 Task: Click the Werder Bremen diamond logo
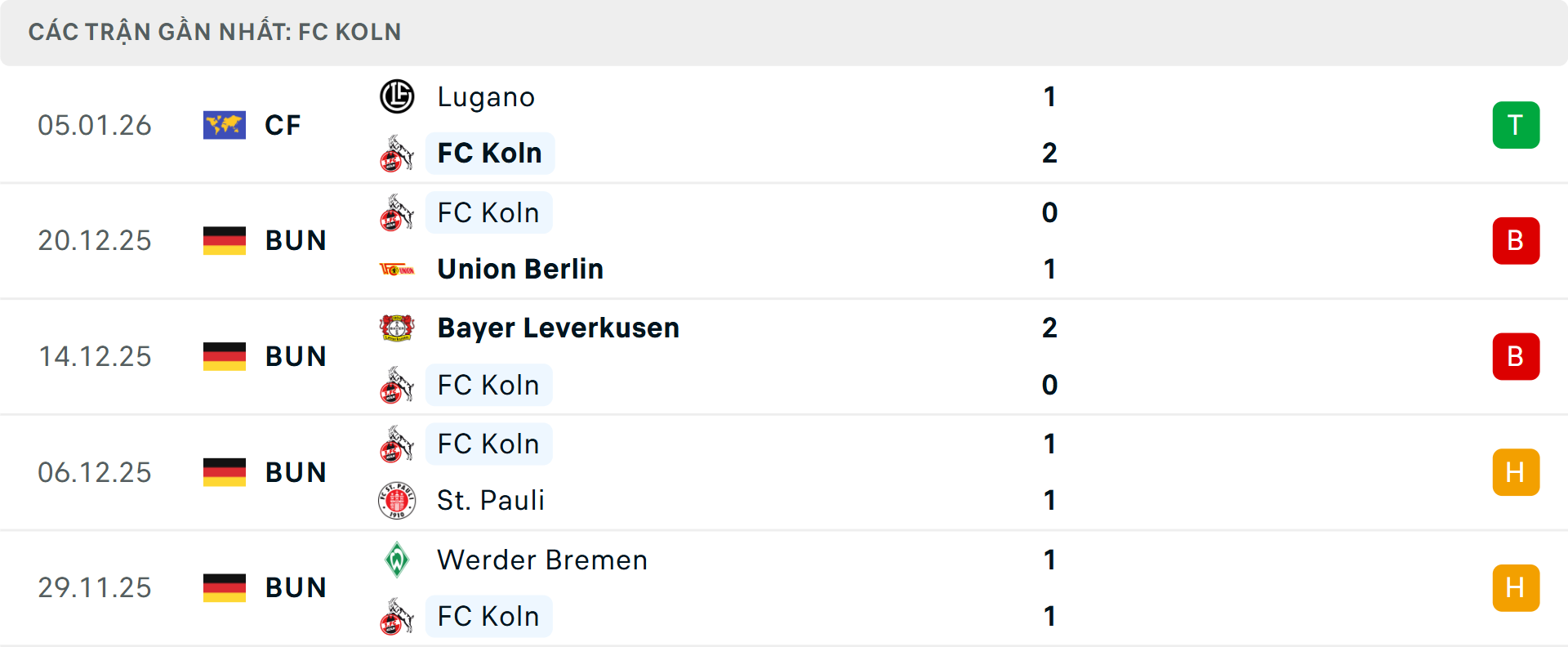pos(397,560)
